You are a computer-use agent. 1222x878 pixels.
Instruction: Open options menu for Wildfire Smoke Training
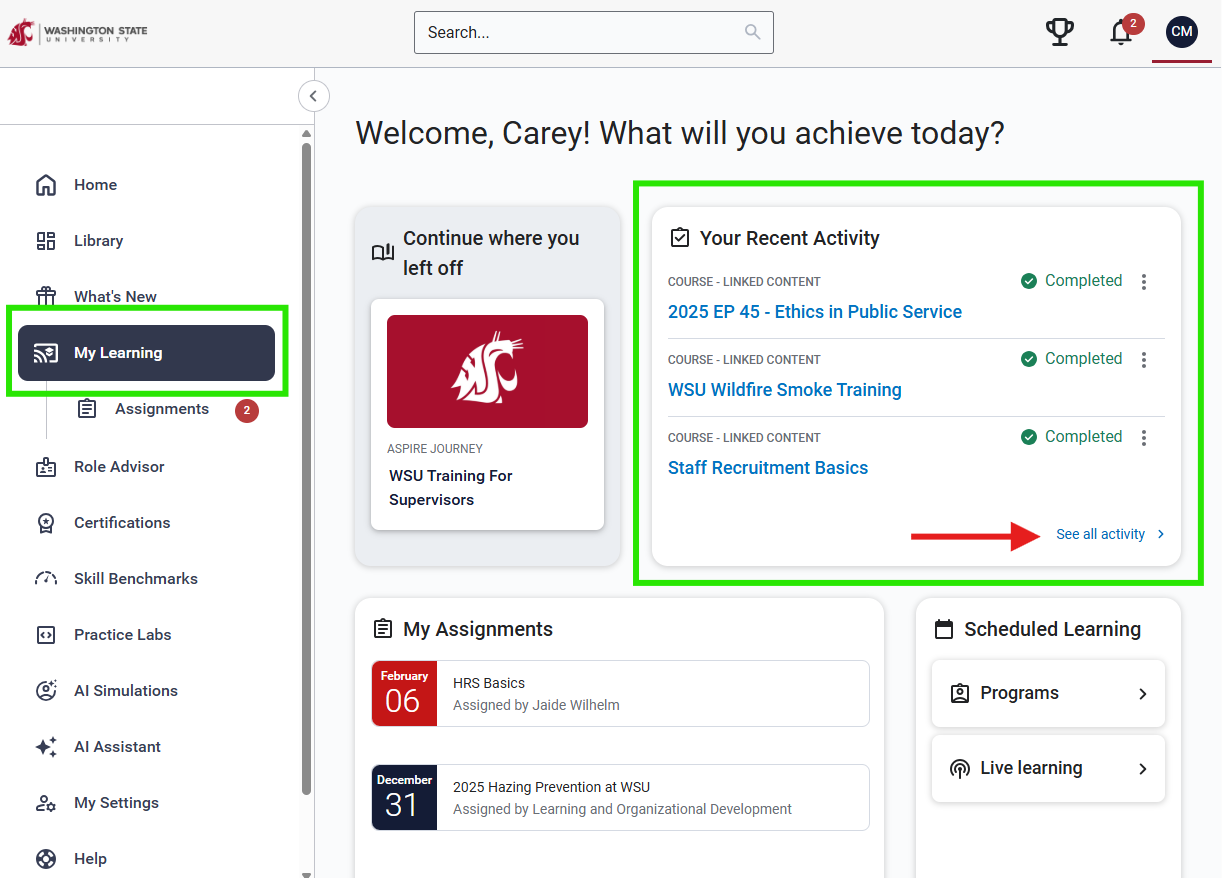(x=1144, y=360)
